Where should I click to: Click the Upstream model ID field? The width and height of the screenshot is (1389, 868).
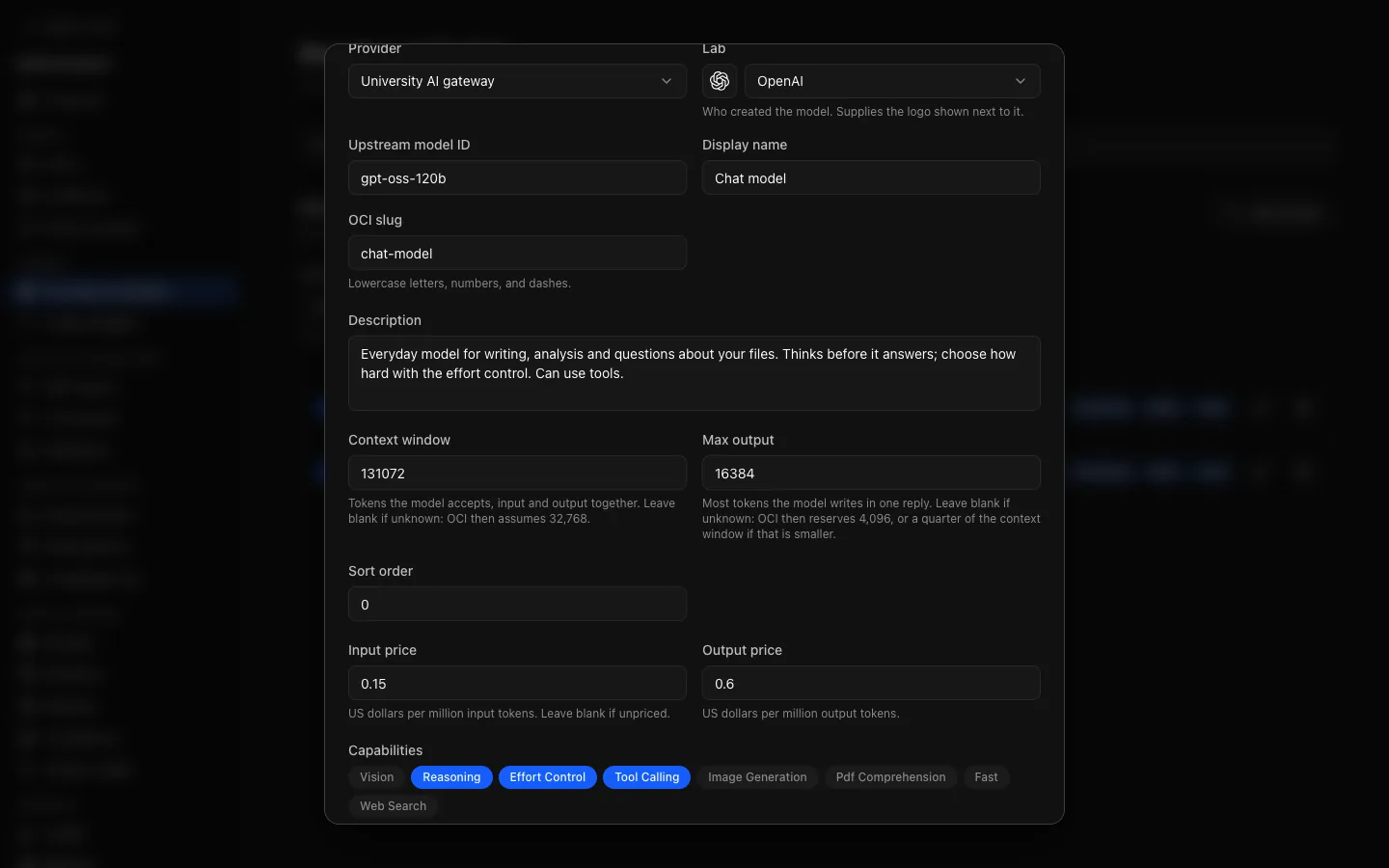coord(517,177)
